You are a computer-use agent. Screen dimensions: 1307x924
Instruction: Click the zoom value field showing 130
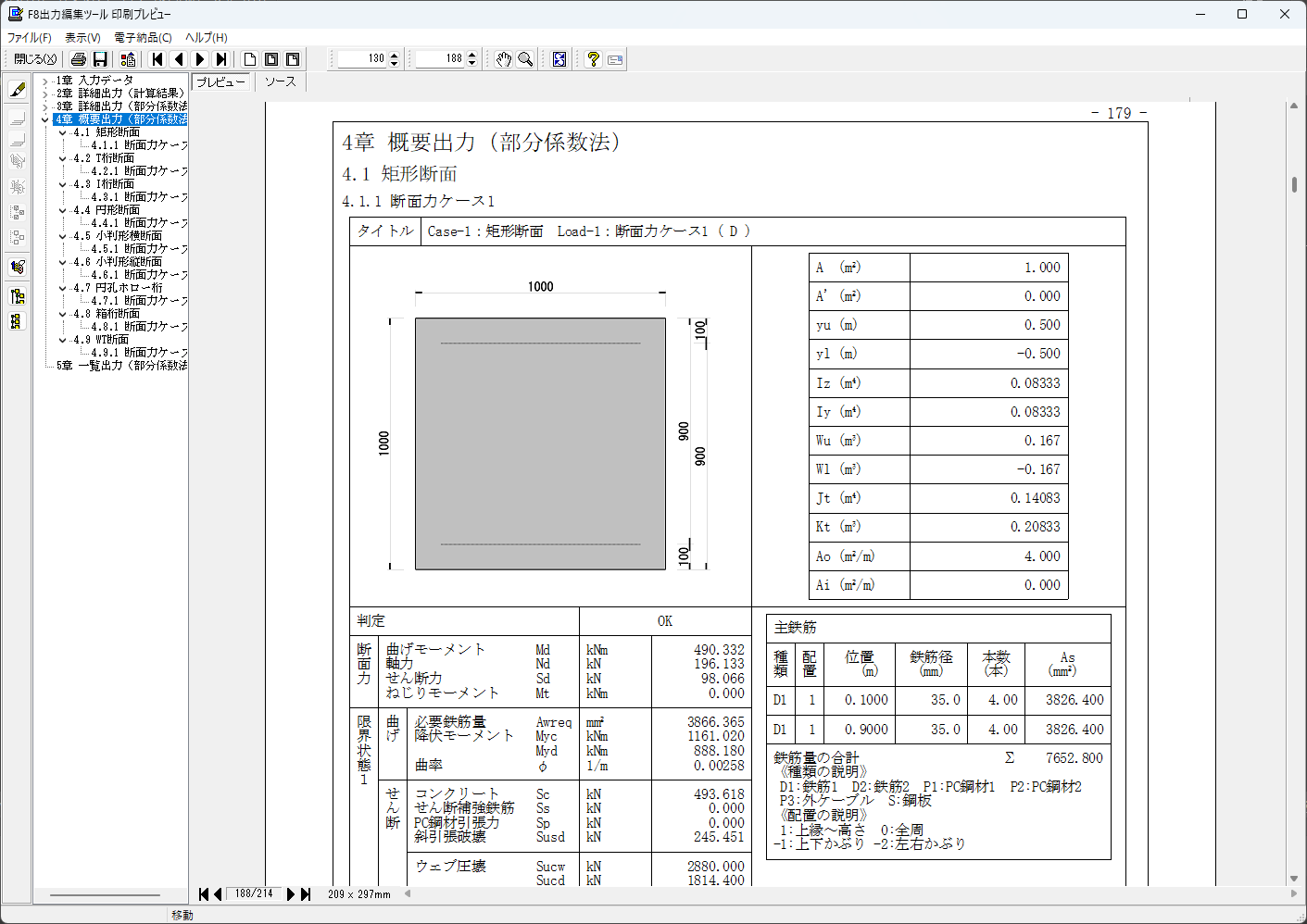(x=363, y=58)
